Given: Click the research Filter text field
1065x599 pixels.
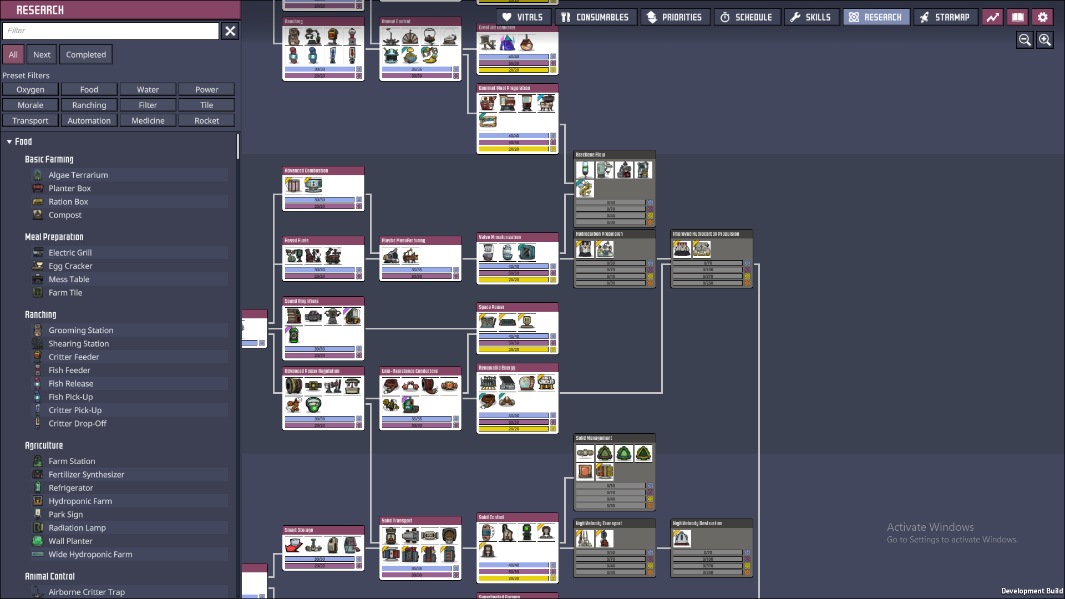Looking at the screenshot, I should click(x=111, y=31).
